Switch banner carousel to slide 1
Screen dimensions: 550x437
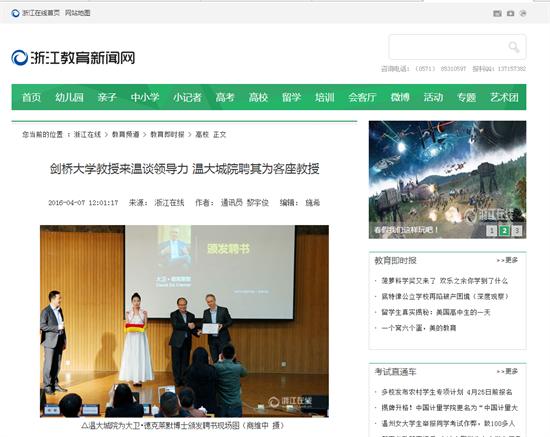tap(492, 230)
